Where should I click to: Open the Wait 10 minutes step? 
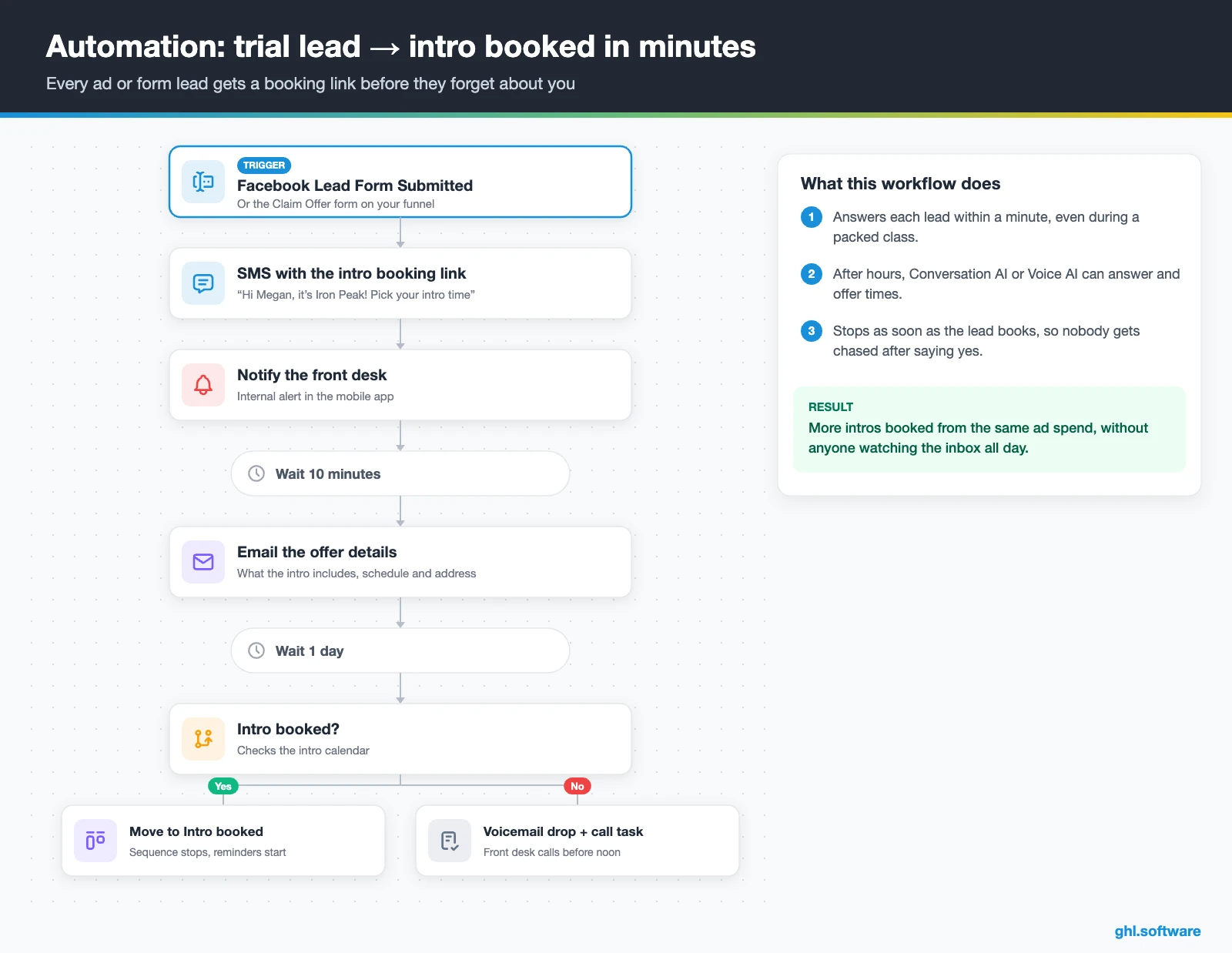coord(400,473)
